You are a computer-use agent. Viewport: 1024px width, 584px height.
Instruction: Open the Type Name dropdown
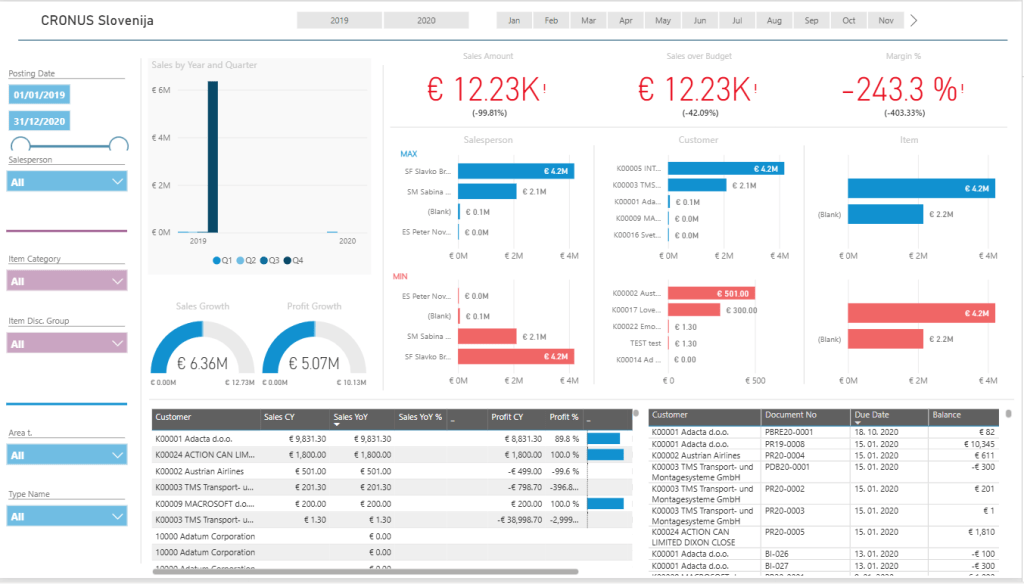pyautogui.click(x=67, y=516)
